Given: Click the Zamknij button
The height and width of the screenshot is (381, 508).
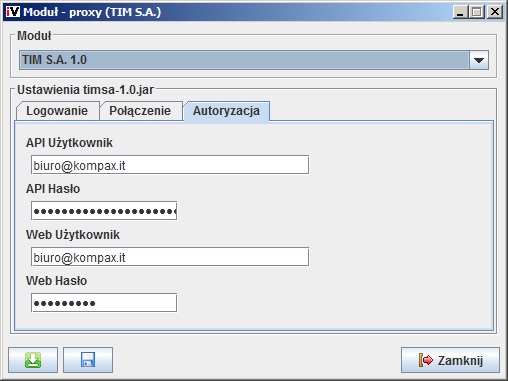Looking at the screenshot, I should pos(450,360).
